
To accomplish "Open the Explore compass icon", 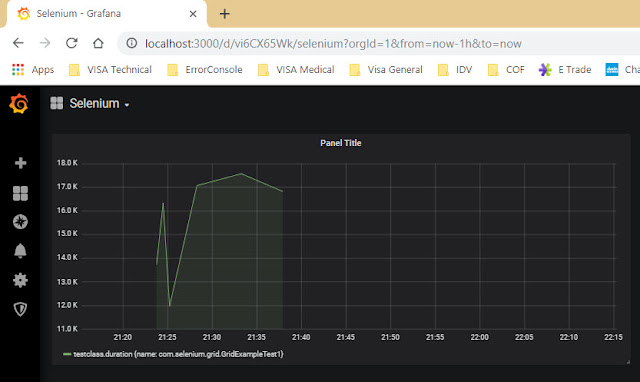I will coord(20,222).
